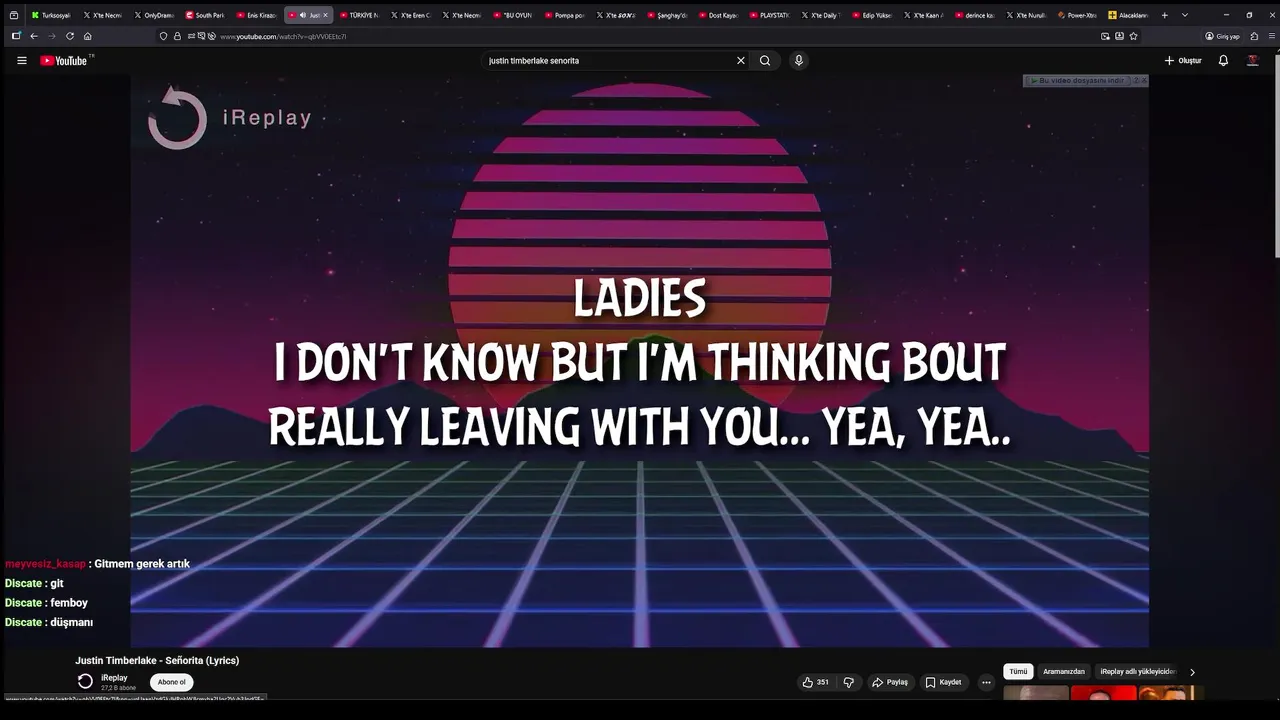Go back in browser history
Viewport: 1280px width, 720px height.
tap(34, 36)
